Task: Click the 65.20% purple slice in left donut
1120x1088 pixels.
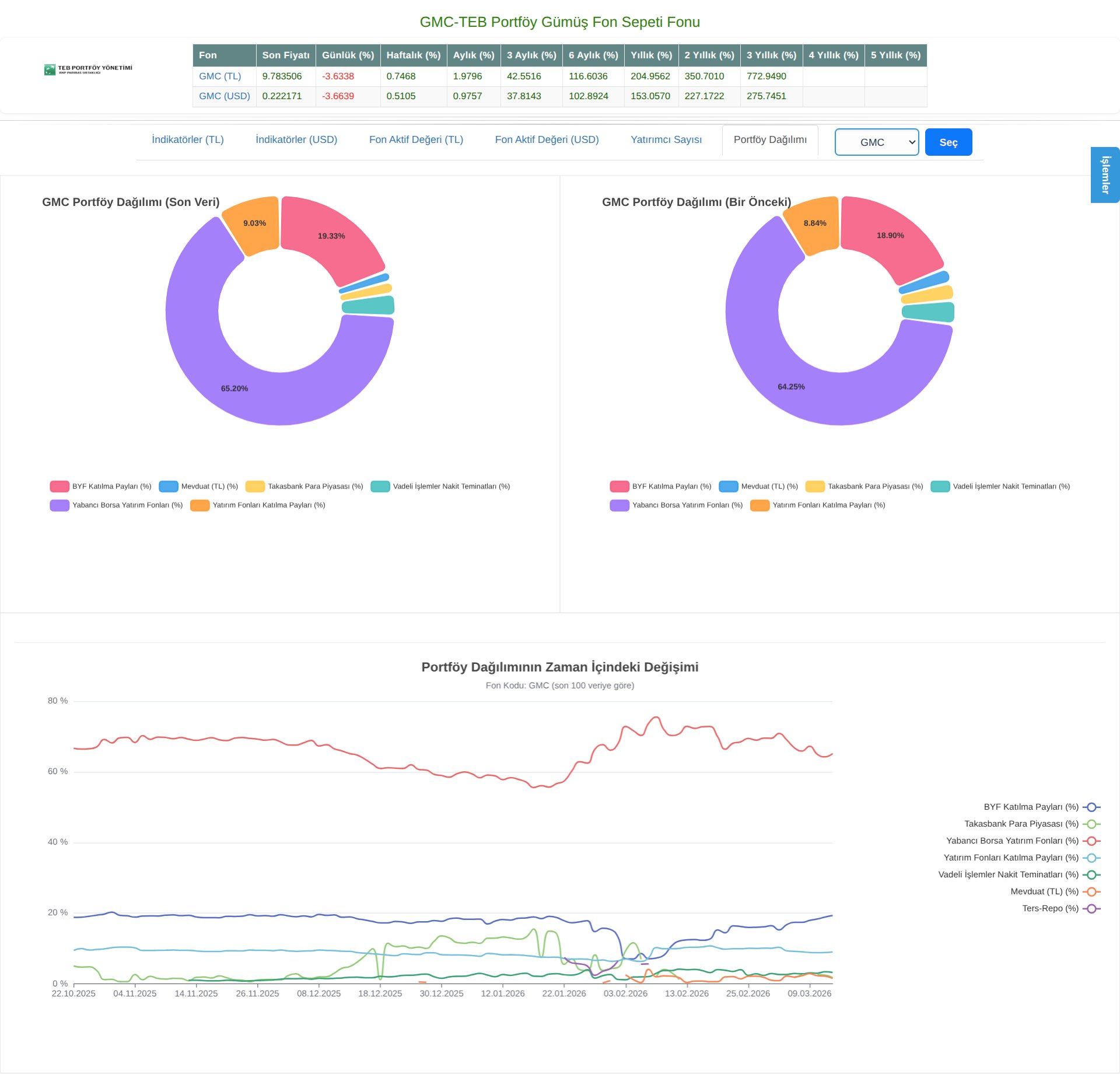Action: point(234,389)
